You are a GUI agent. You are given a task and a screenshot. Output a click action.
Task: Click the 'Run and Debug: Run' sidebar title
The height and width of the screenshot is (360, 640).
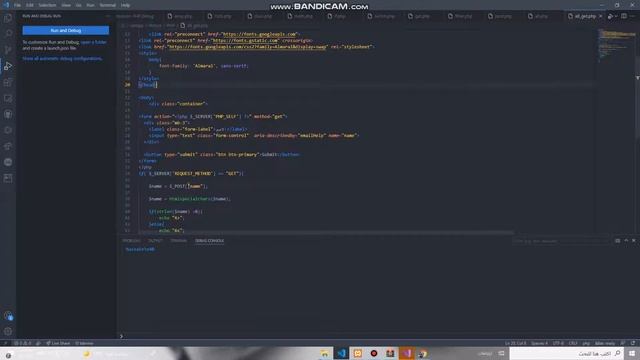tap(42, 16)
